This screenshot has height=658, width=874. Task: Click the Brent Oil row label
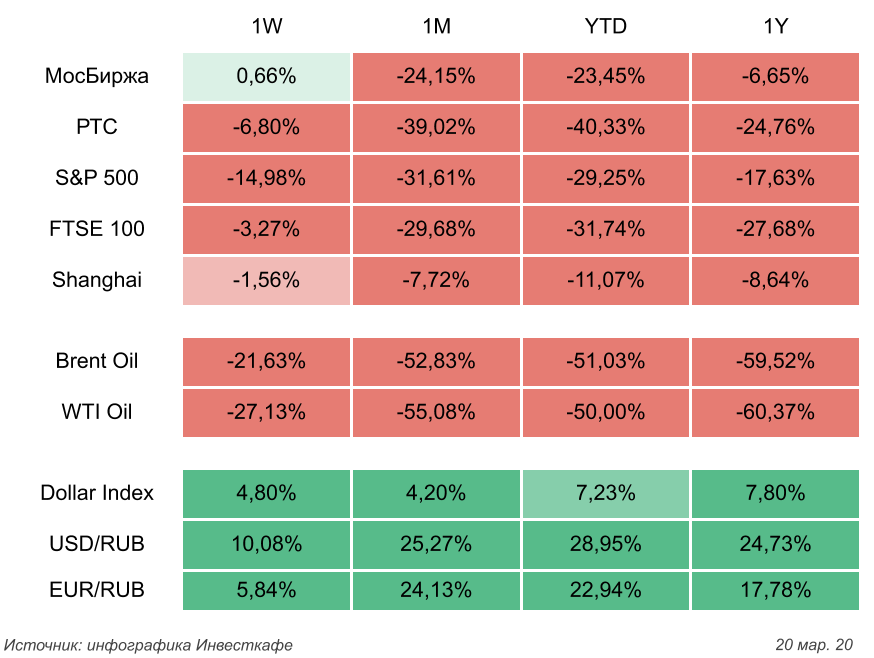pos(97,361)
